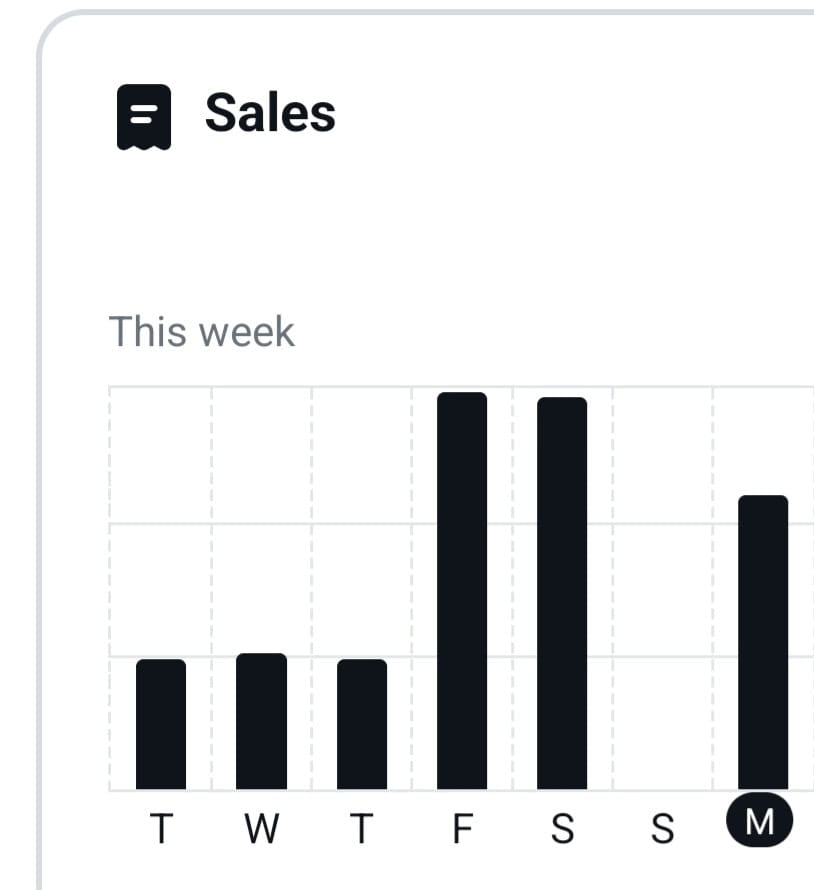Click the Sales receipt icon
Viewport: 814px width, 890px height.
(144, 117)
